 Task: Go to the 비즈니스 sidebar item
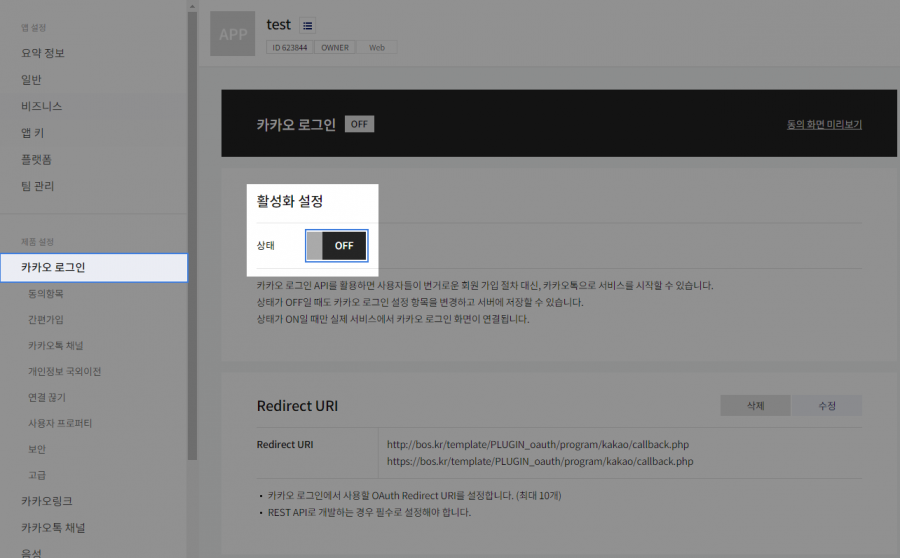(x=42, y=106)
